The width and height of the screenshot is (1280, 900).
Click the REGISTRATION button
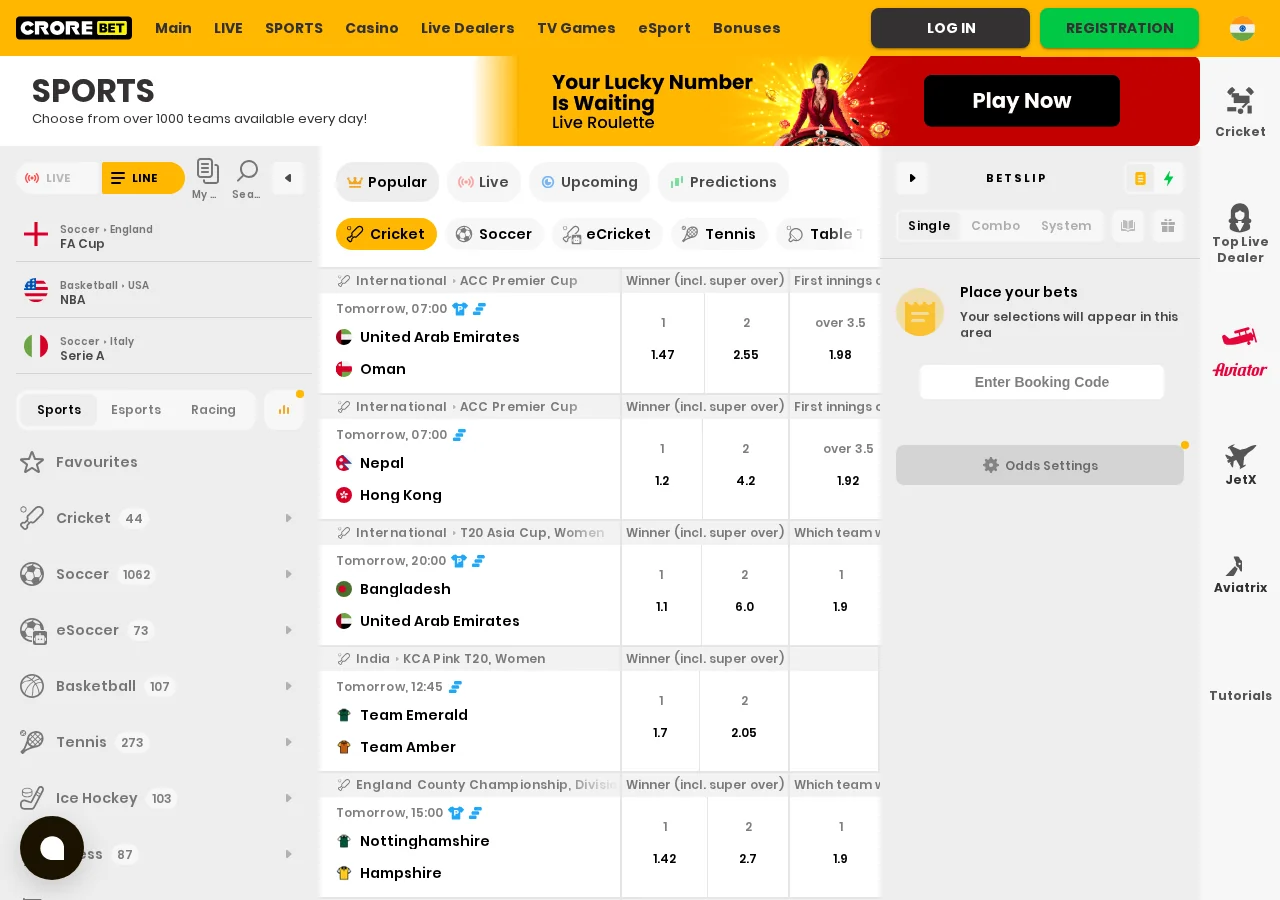1119,28
